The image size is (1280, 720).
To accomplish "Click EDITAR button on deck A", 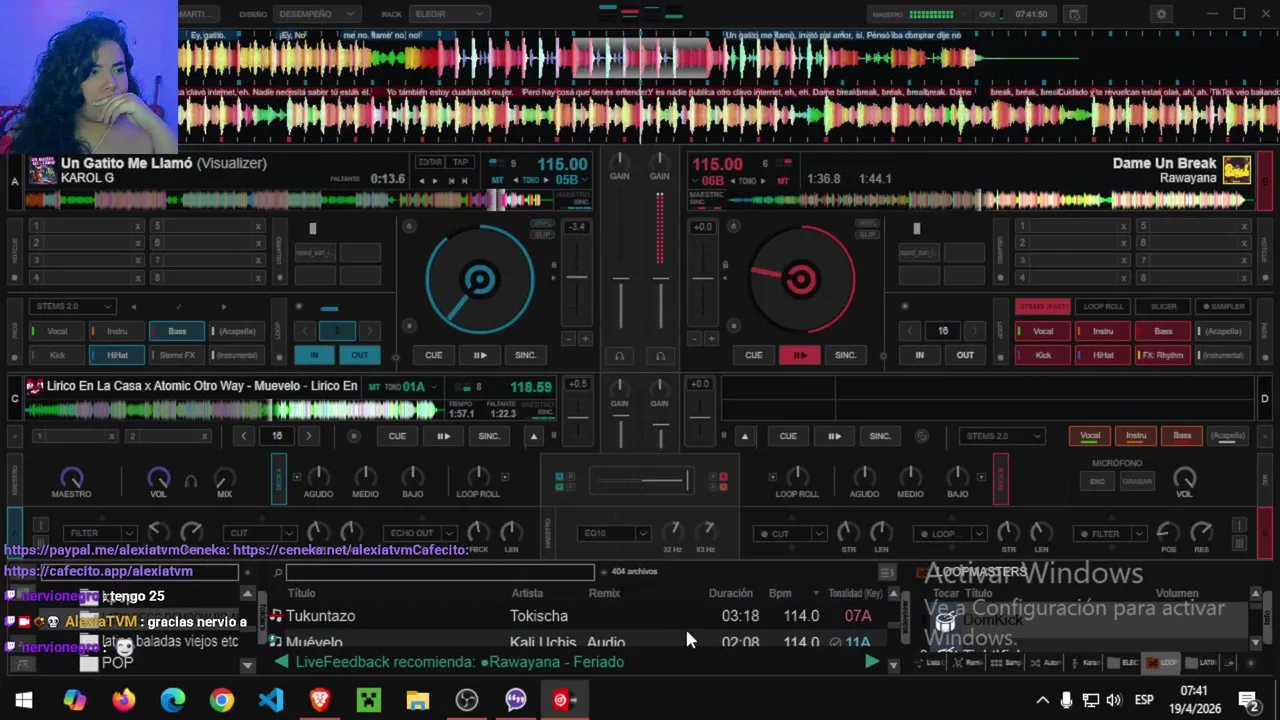I will point(430,162).
